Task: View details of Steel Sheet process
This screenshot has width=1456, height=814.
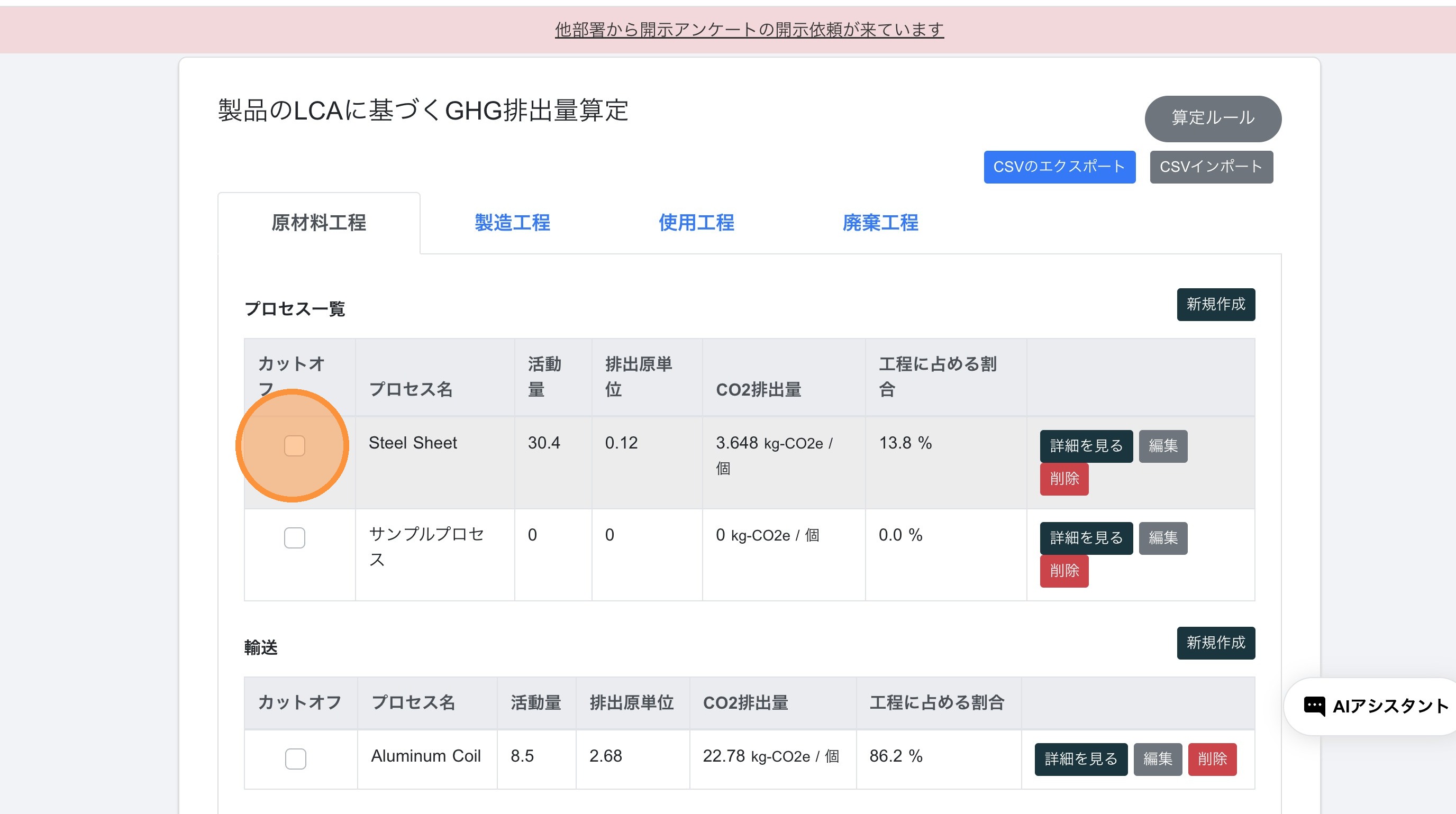Action: [1086, 446]
